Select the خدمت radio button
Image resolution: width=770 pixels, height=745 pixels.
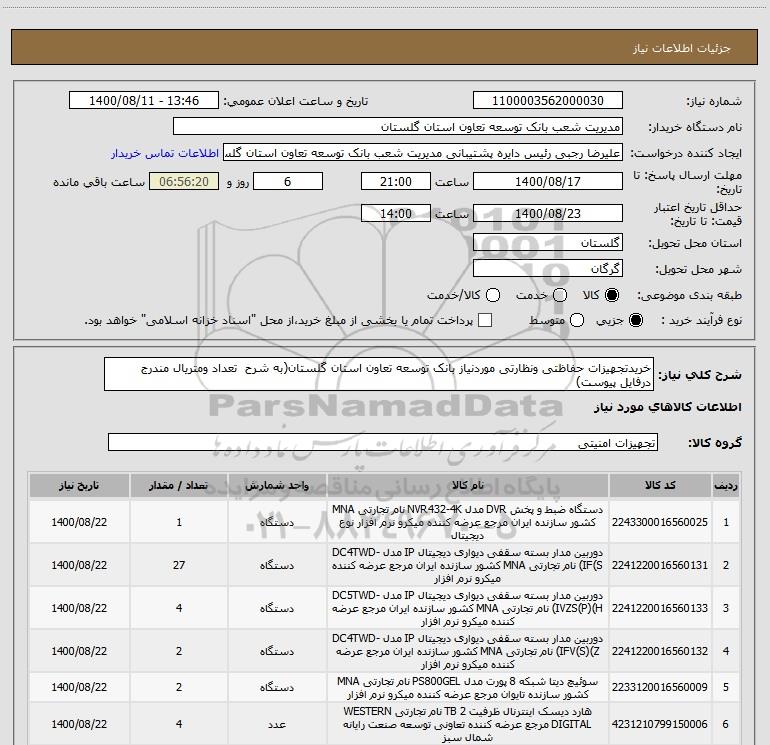560,295
